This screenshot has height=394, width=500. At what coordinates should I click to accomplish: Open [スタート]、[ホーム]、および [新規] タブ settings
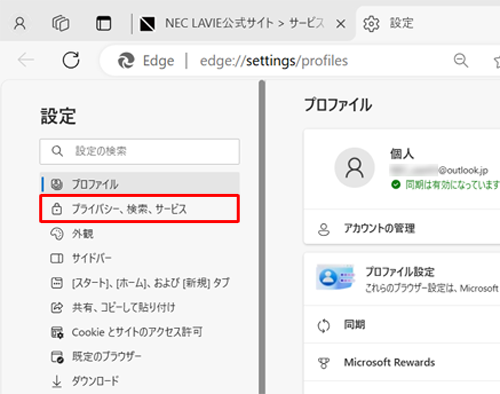[x=139, y=283]
